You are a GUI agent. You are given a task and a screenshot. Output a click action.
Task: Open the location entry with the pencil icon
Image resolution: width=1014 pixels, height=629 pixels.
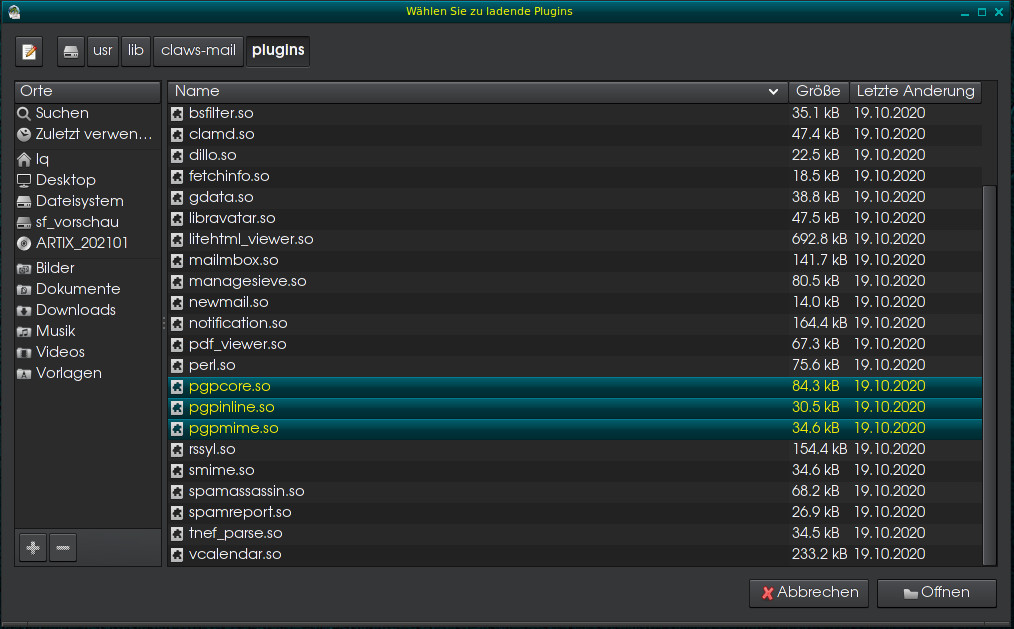click(x=29, y=51)
